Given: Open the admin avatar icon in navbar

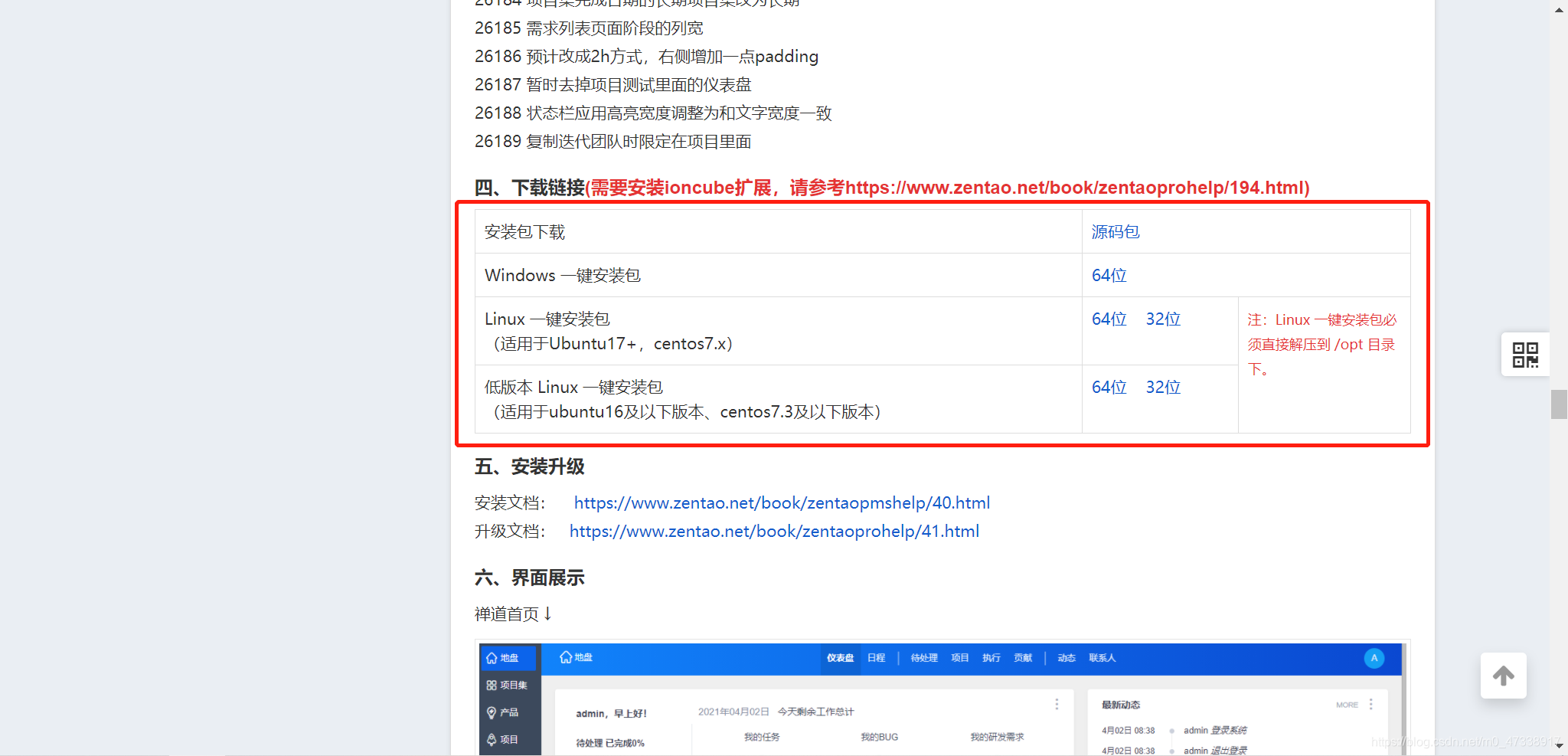Looking at the screenshot, I should coord(1374,658).
